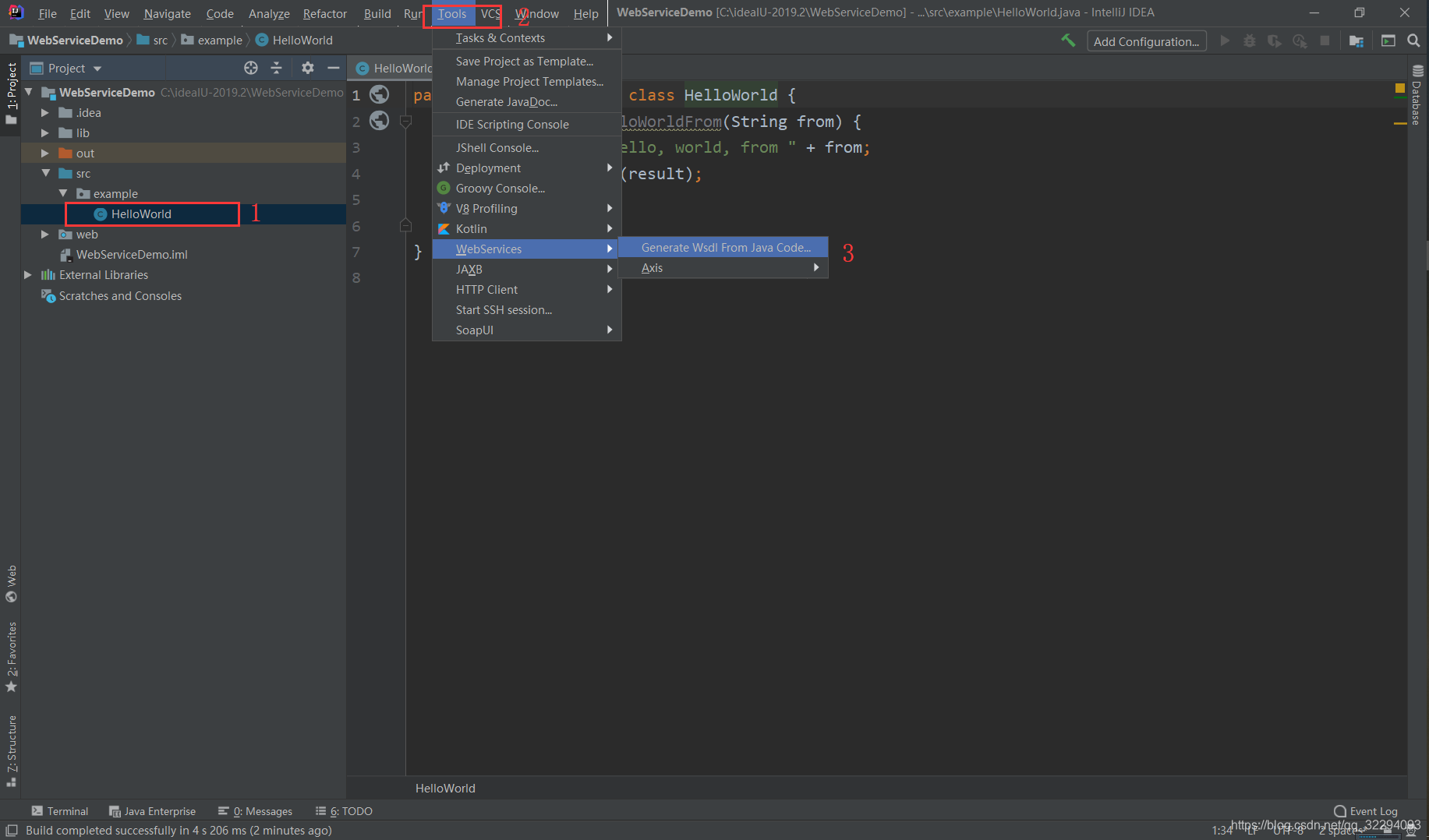This screenshot has height=840, width=1429.
Task: Collapse the WebServiceDemo root node
Action: pyautogui.click(x=29, y=92)
